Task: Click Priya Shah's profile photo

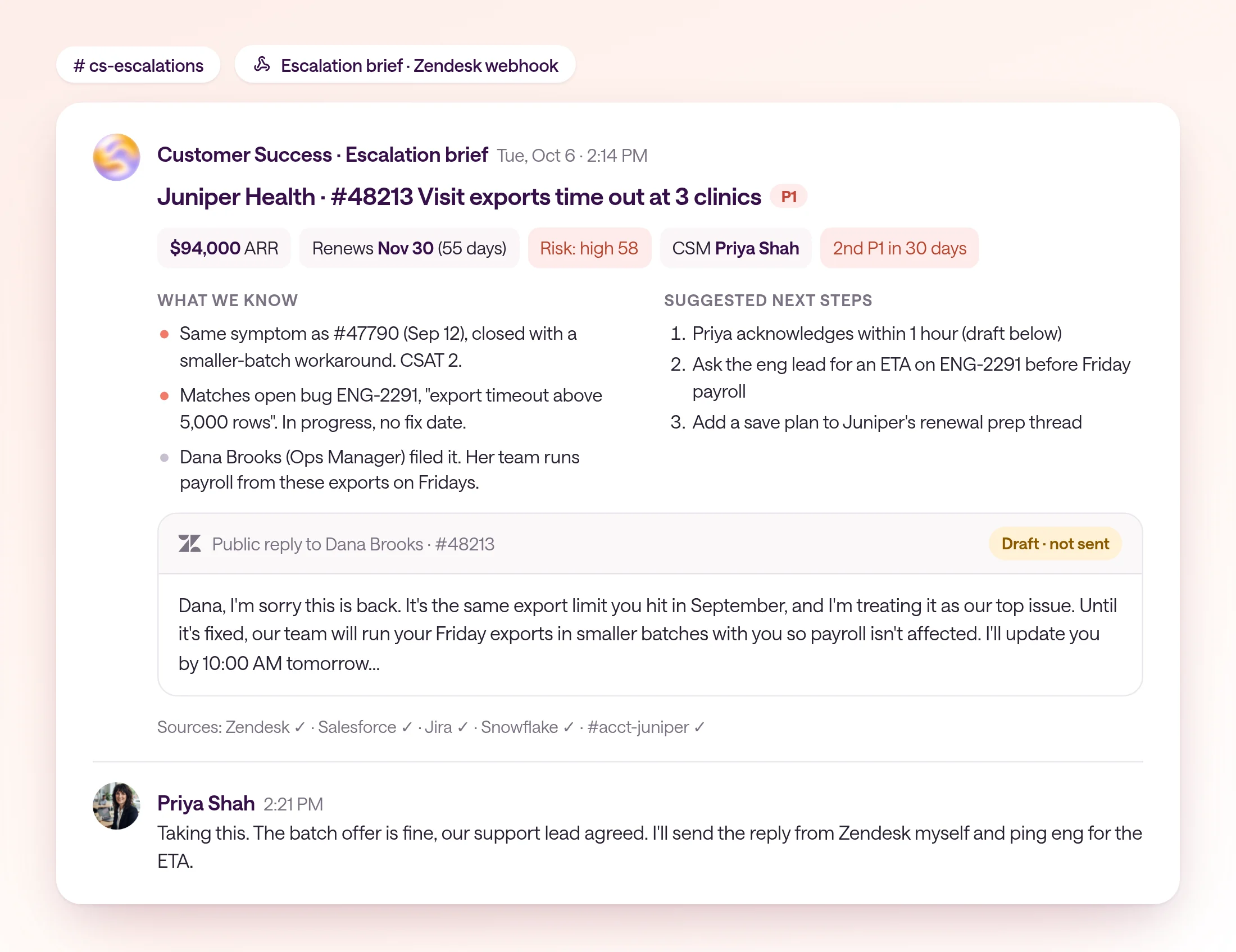Action: coord(117,806)
